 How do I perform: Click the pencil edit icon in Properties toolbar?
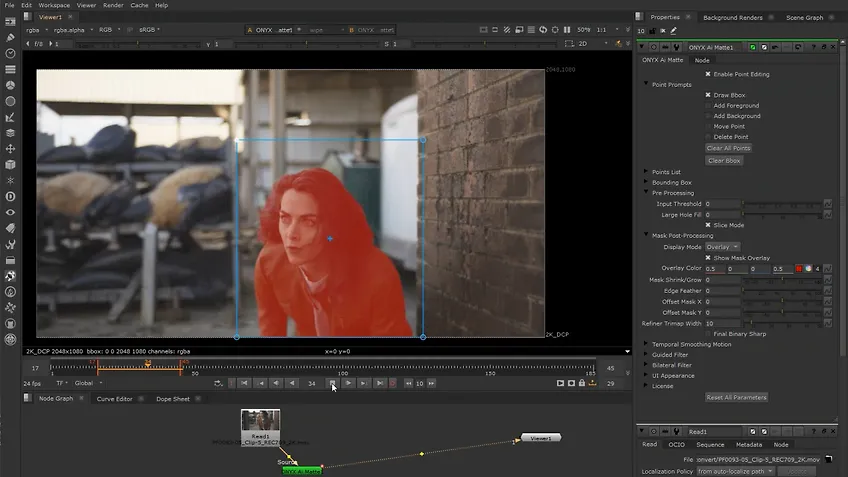click(673, 31)
